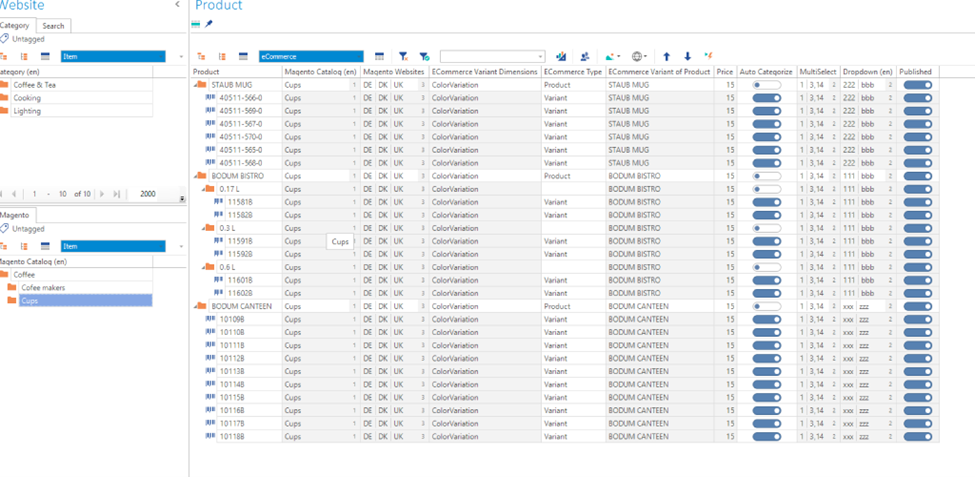Sort by Price column header

[x=724, y=72]
